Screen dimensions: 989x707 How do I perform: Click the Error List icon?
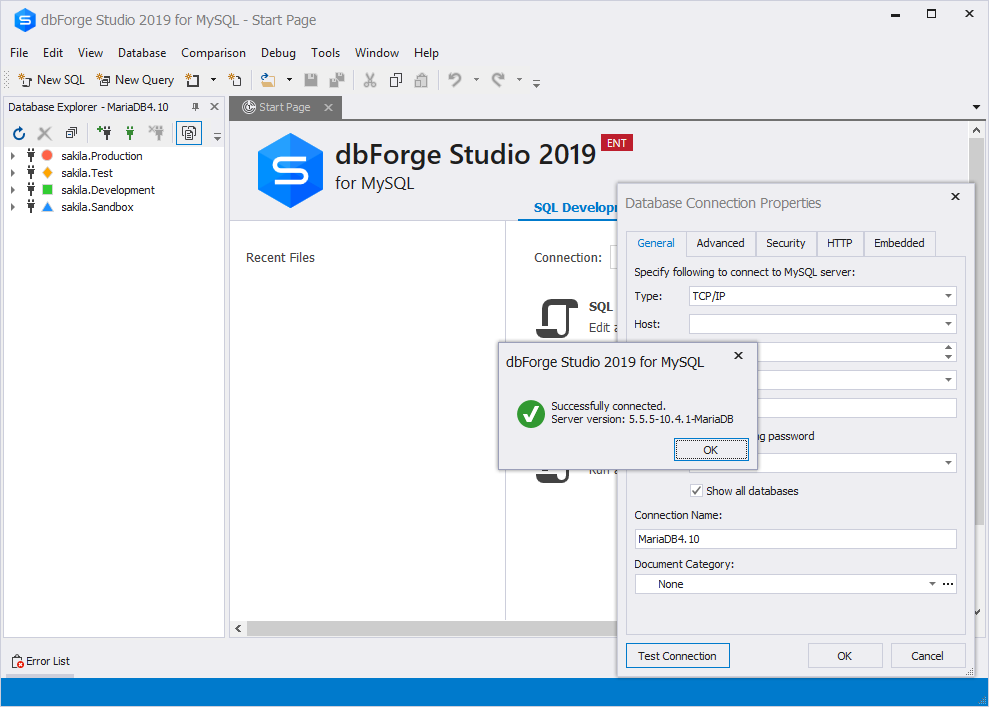click(x=18, y=661)
